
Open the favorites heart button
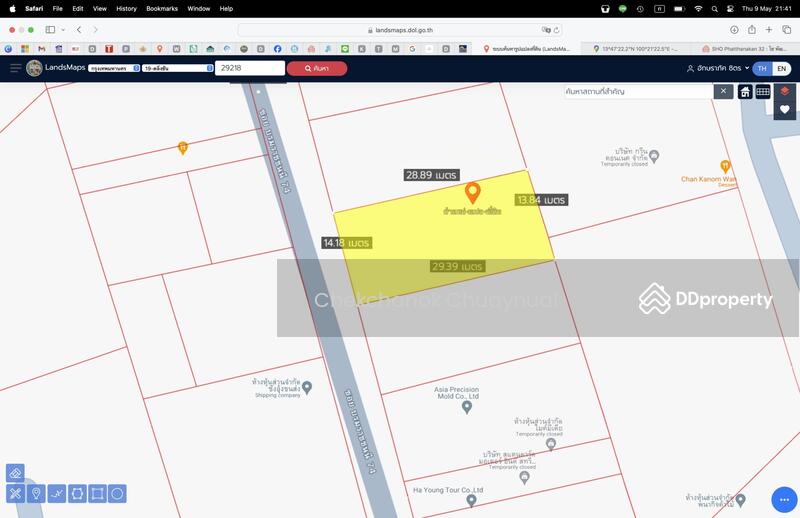pyautogui.click(x=785, y=109)
